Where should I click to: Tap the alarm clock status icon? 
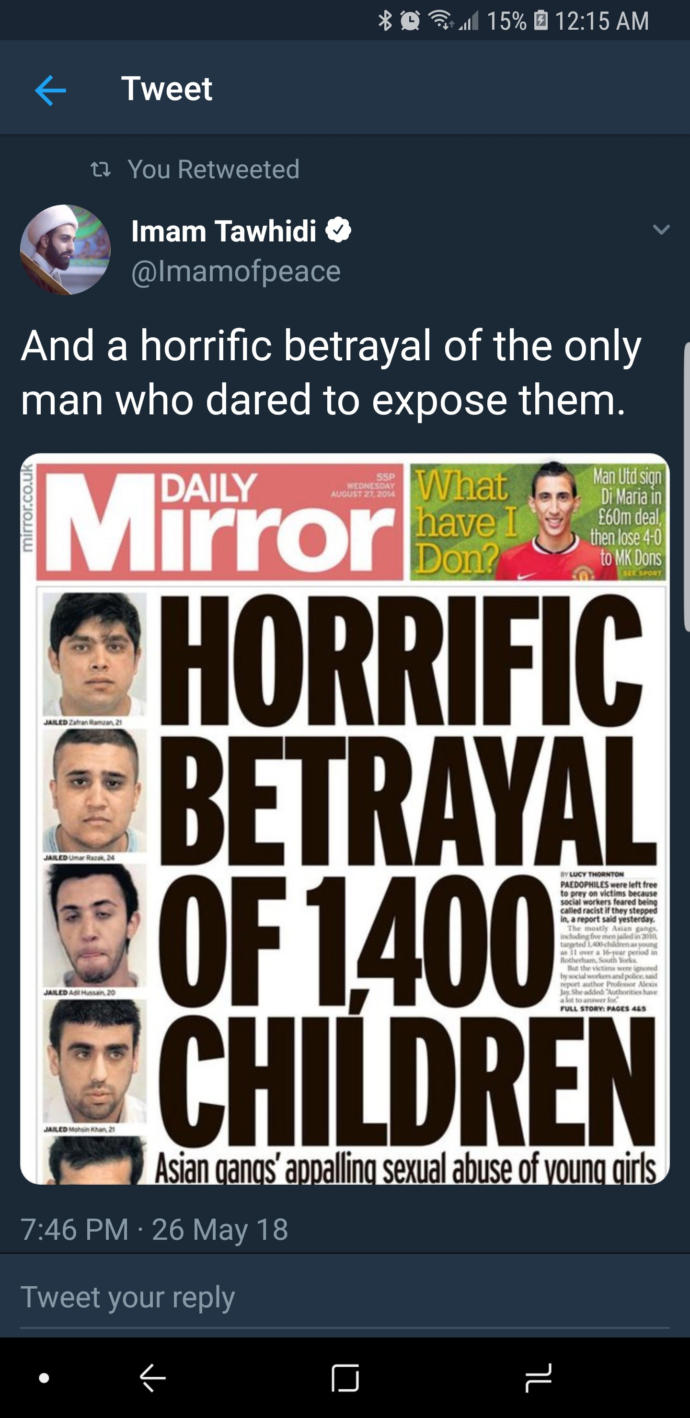410,20
